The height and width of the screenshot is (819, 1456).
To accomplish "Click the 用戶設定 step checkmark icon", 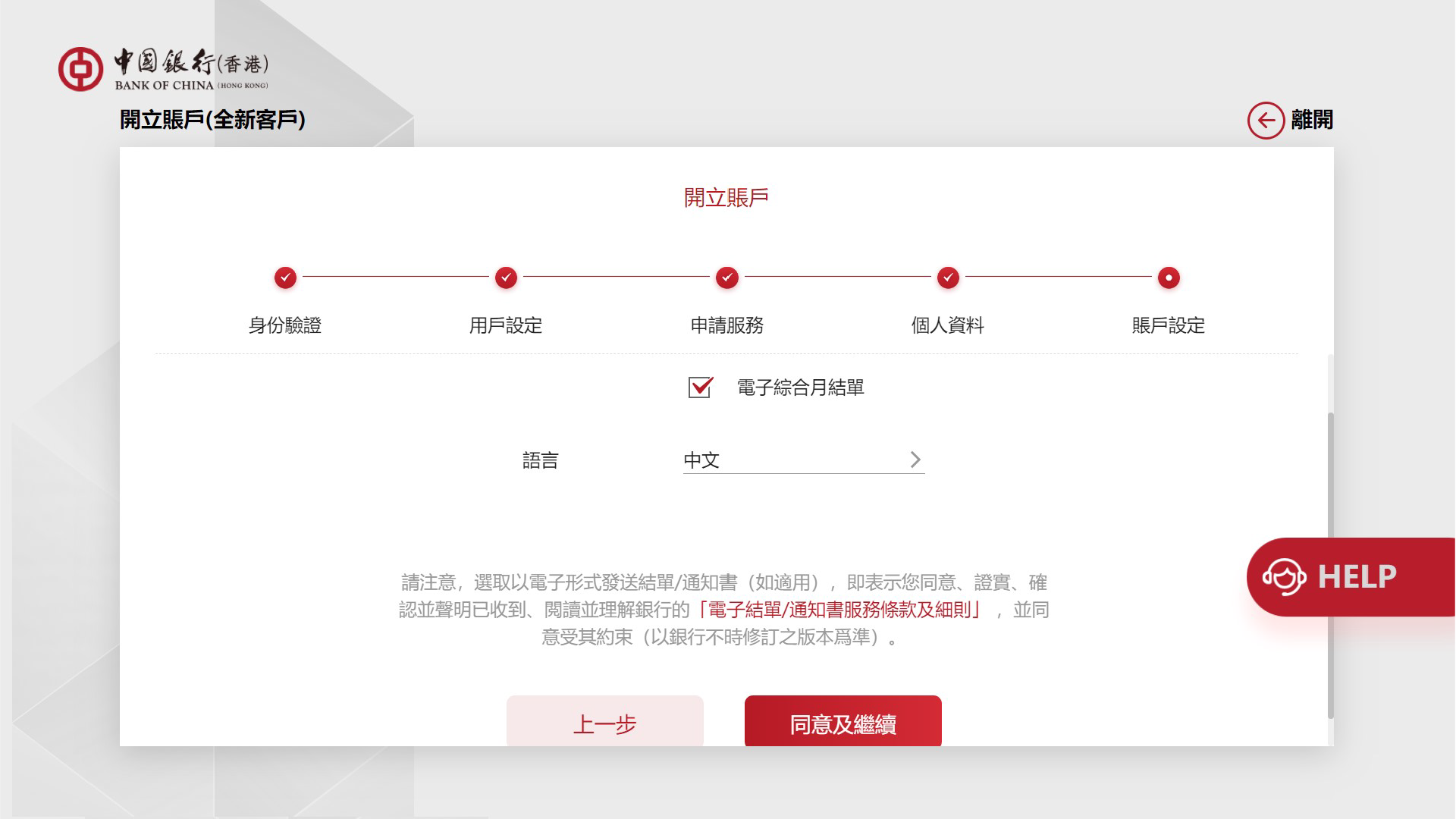I will click(x=506, y=278).
